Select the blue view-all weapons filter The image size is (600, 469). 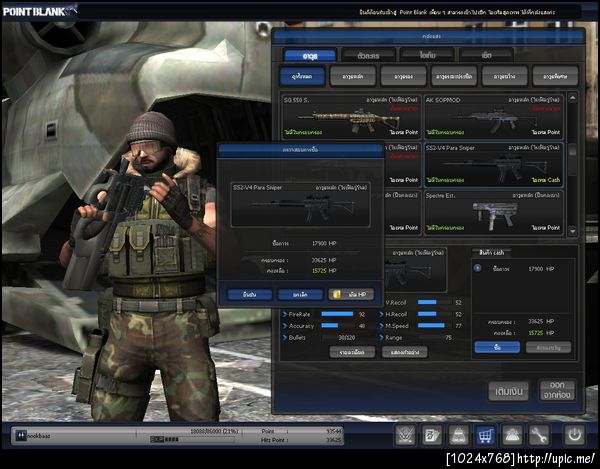coord(302,76)
